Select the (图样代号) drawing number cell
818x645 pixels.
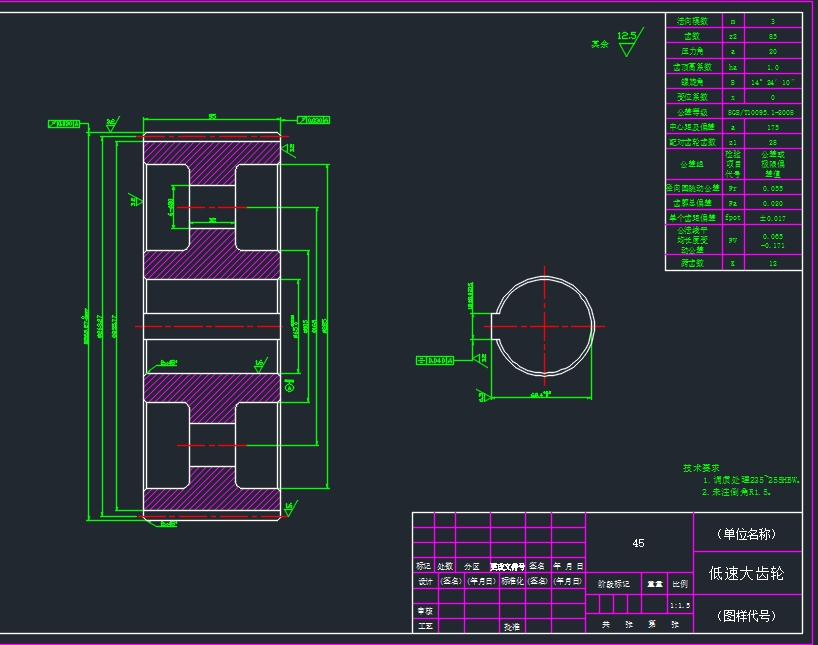747,616
